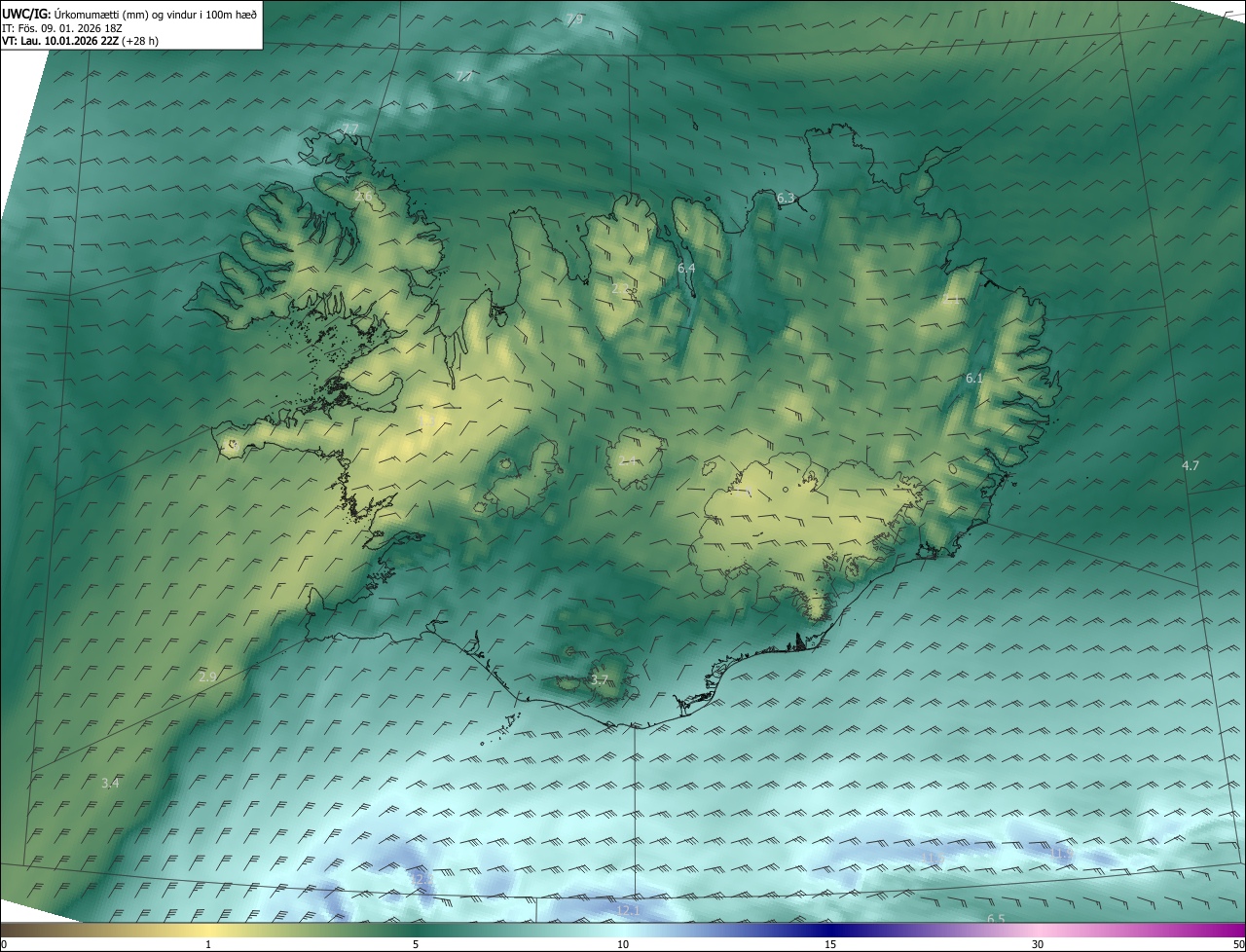Screen dimensions: 1246x952
Task: Click the '0' tick on the color scale
Action: tap(4, 944)
